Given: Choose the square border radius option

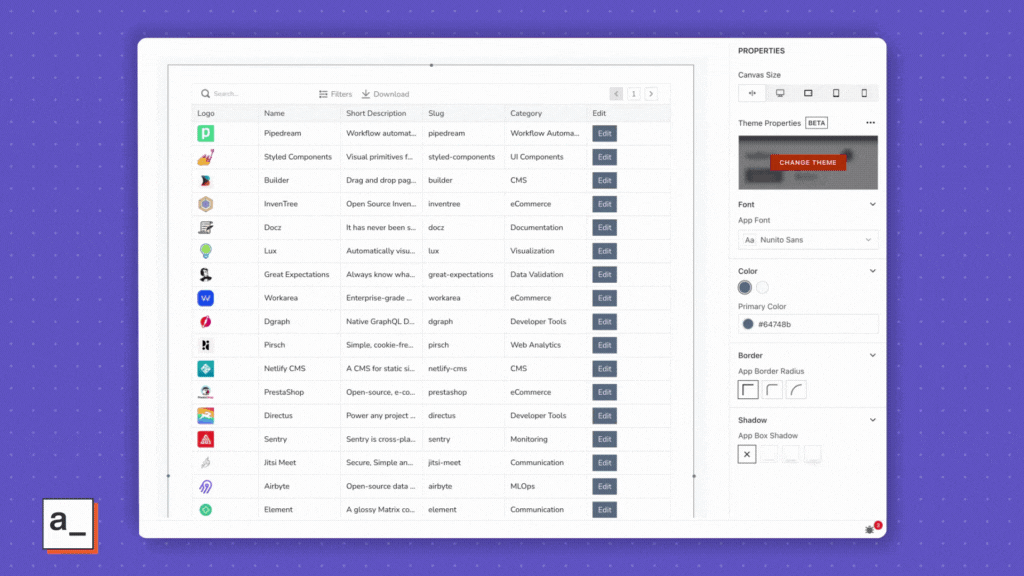Looking at the screenshot, I should pos(748,390).
